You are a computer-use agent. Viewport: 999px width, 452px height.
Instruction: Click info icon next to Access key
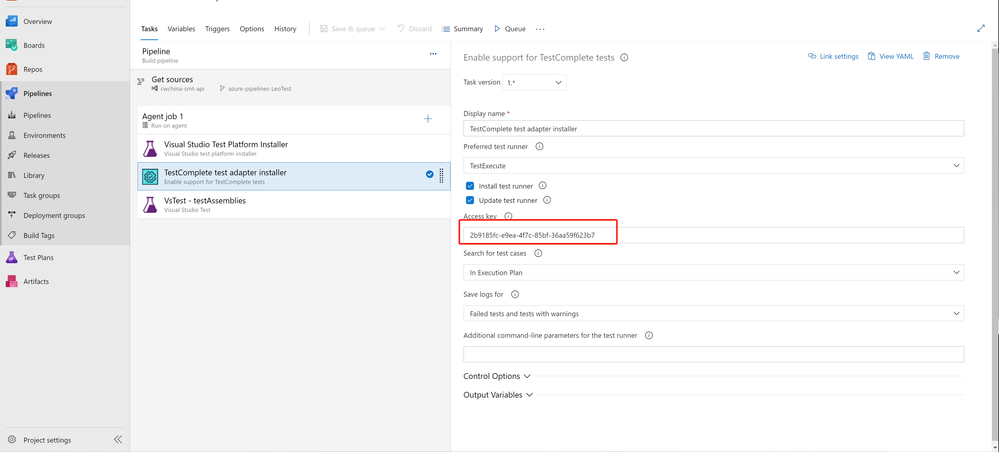point(508,216)
